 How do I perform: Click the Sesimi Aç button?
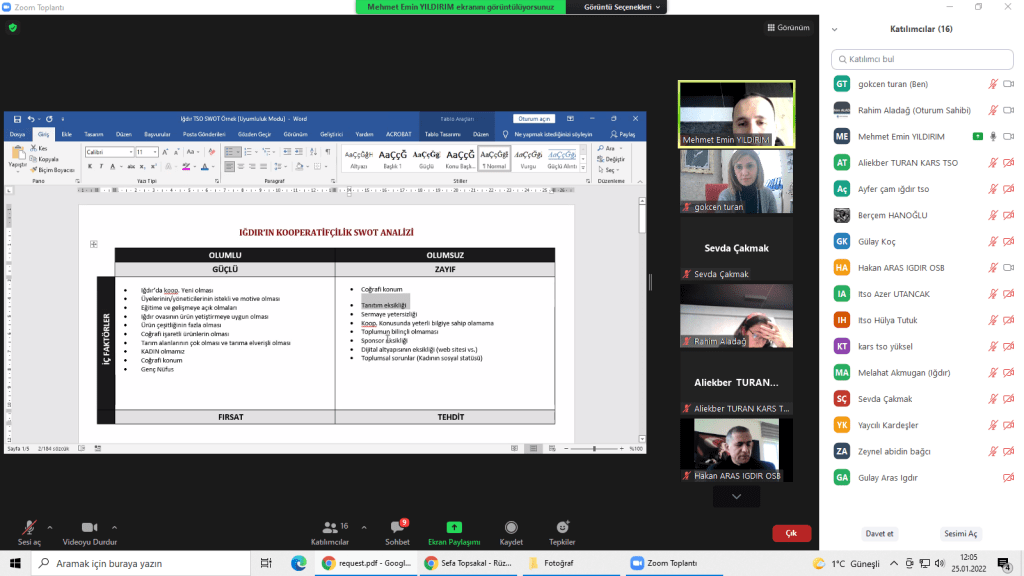click(960, 533)
